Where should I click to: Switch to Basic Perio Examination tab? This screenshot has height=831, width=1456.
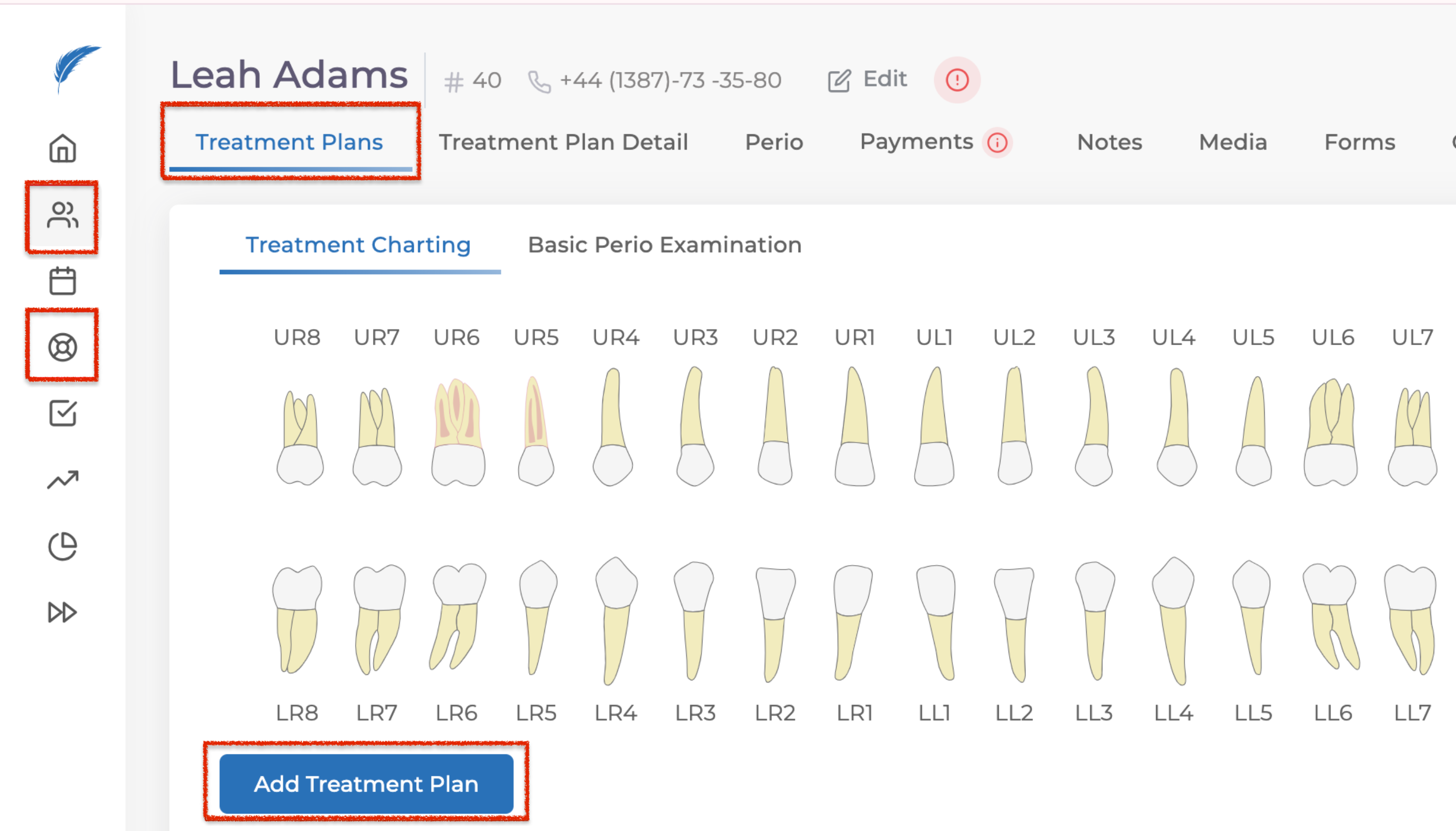(x=664, y=245)
